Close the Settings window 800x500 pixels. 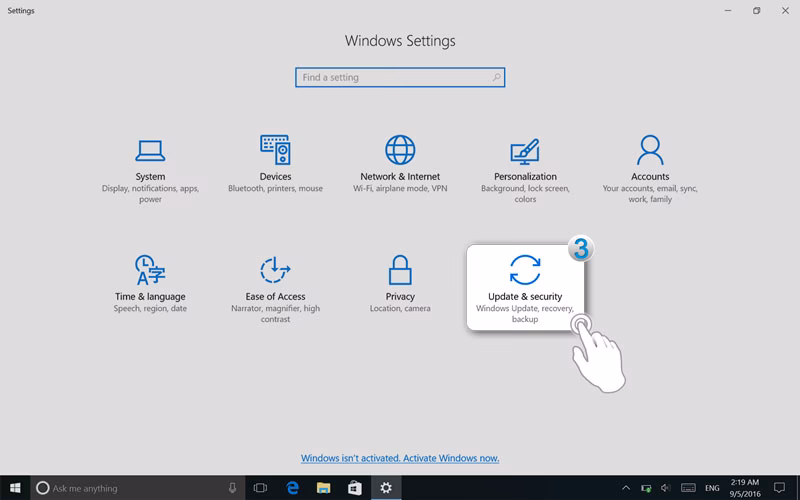pyautogui.click(x=785, y=10)
